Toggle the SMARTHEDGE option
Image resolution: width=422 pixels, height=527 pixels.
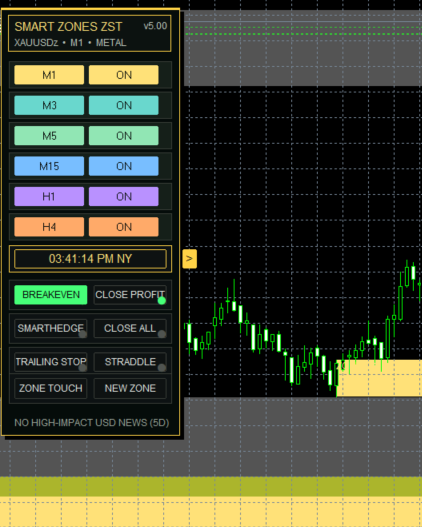click(51, 328)
